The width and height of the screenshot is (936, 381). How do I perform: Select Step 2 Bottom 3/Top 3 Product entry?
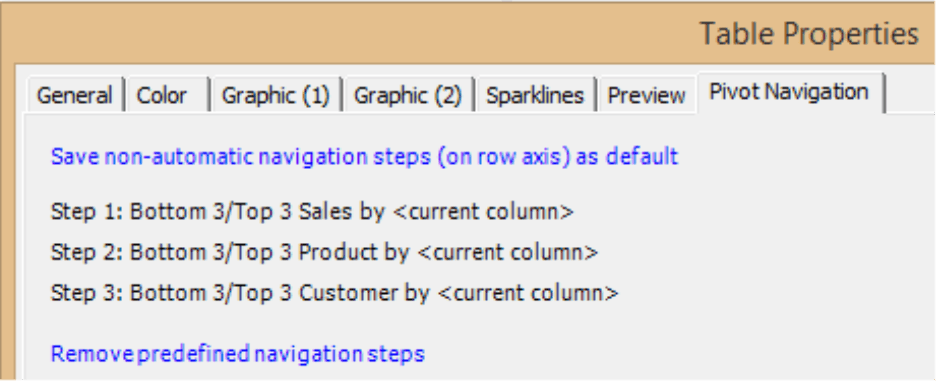(x=324, y=253)
